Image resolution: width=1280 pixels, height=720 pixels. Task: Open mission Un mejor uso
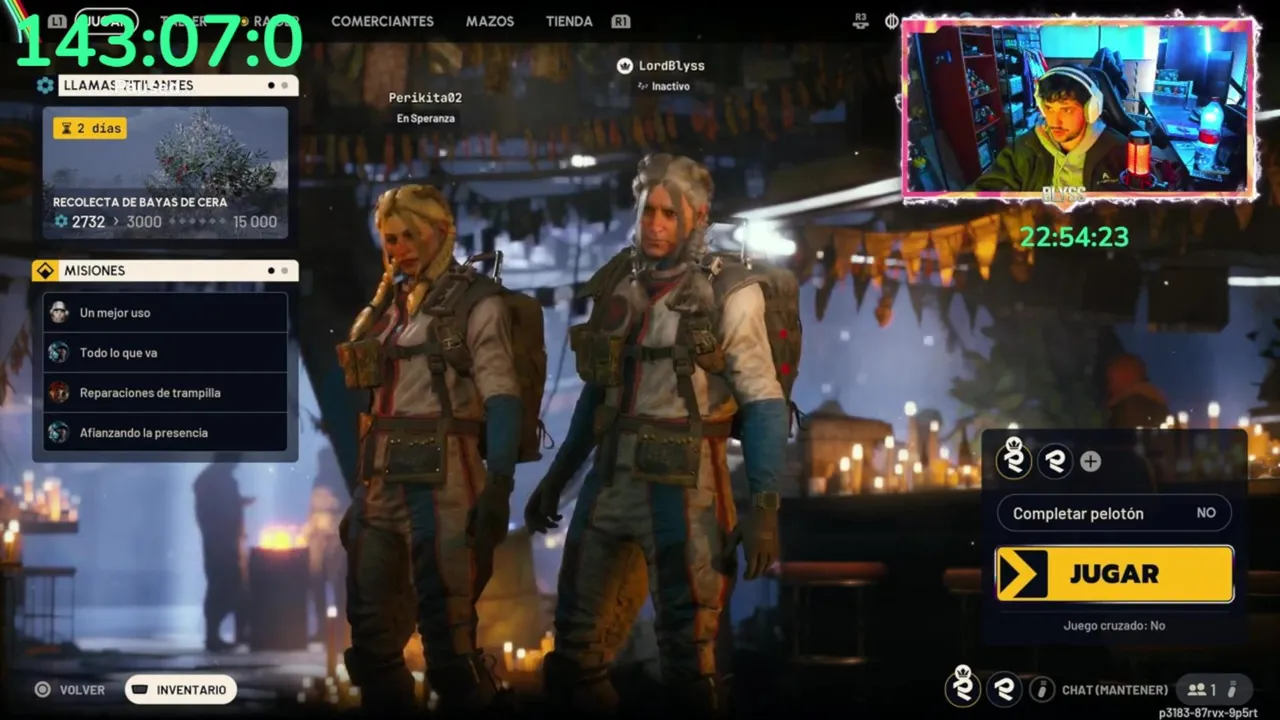pos(165,313)
